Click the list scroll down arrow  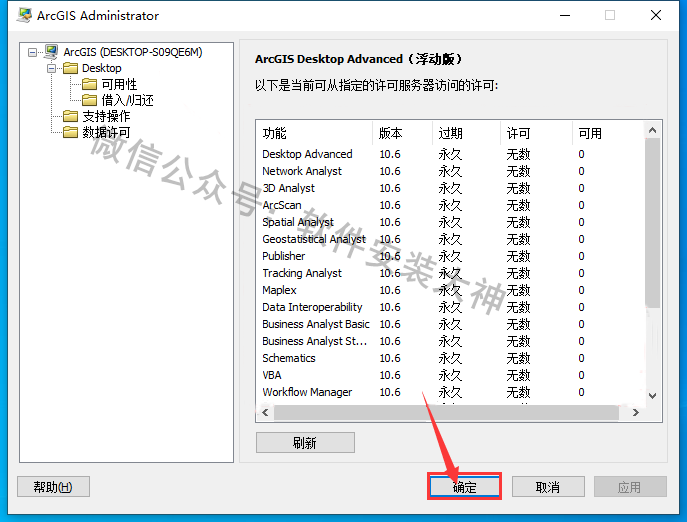tap(652, 396)
